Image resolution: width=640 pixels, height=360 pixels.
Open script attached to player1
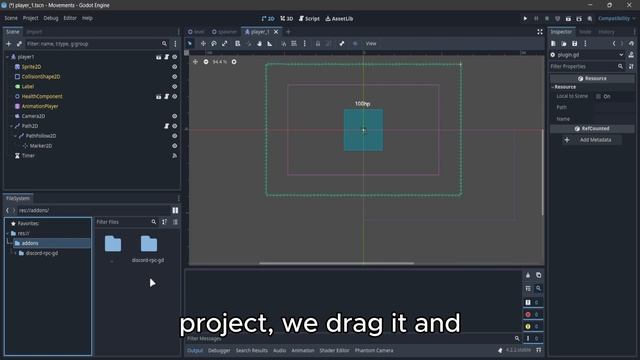[167, 57]
